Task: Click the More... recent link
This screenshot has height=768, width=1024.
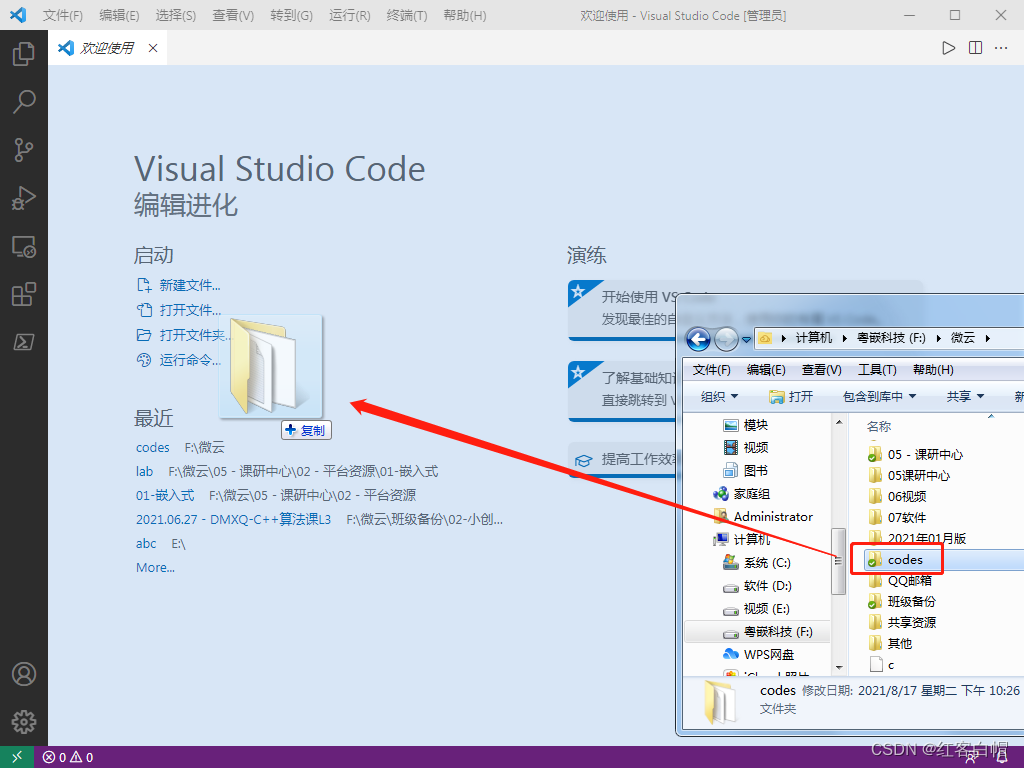Action: (x=155, y=568)
